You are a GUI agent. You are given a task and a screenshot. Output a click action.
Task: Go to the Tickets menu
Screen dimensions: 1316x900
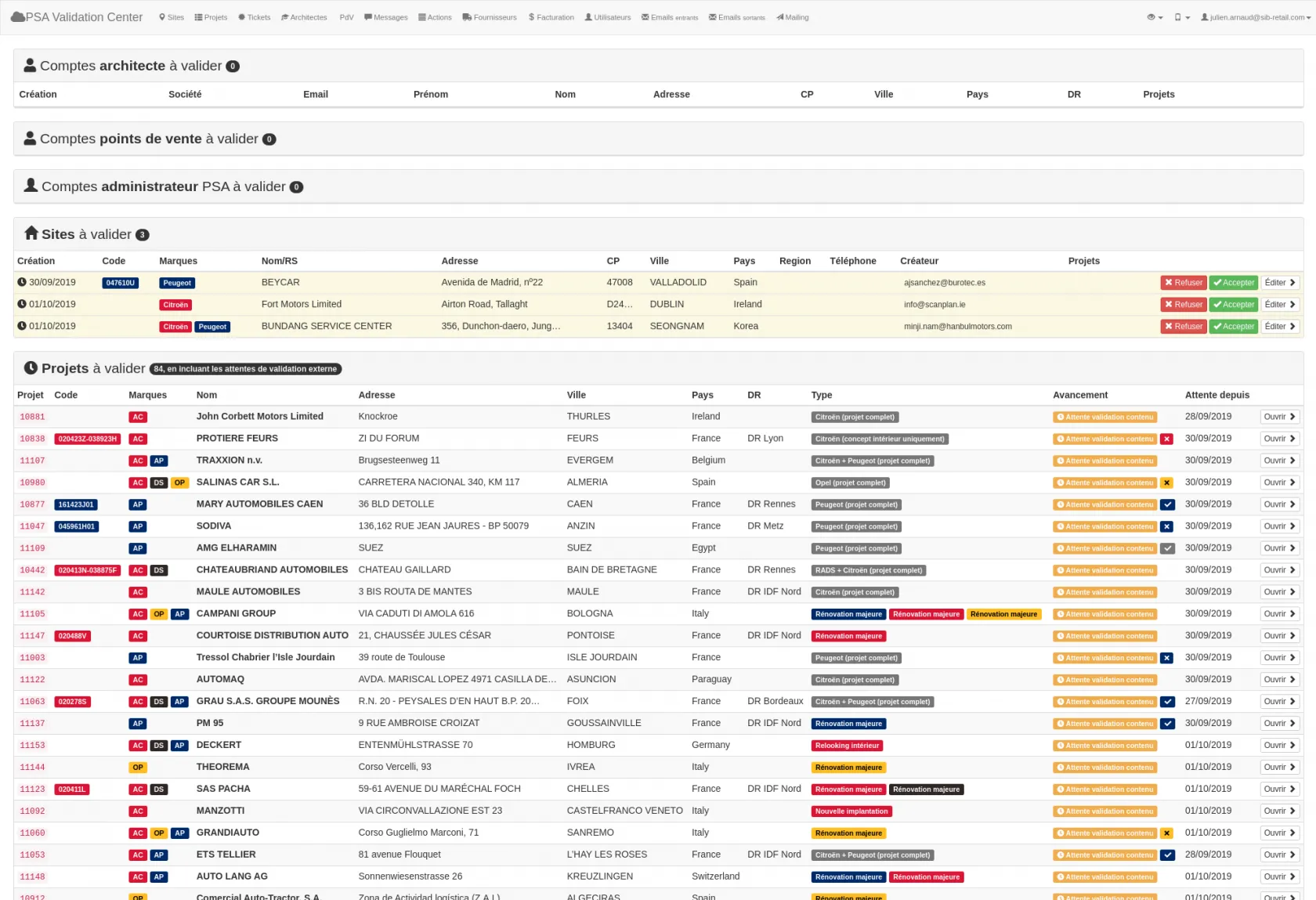255,17
